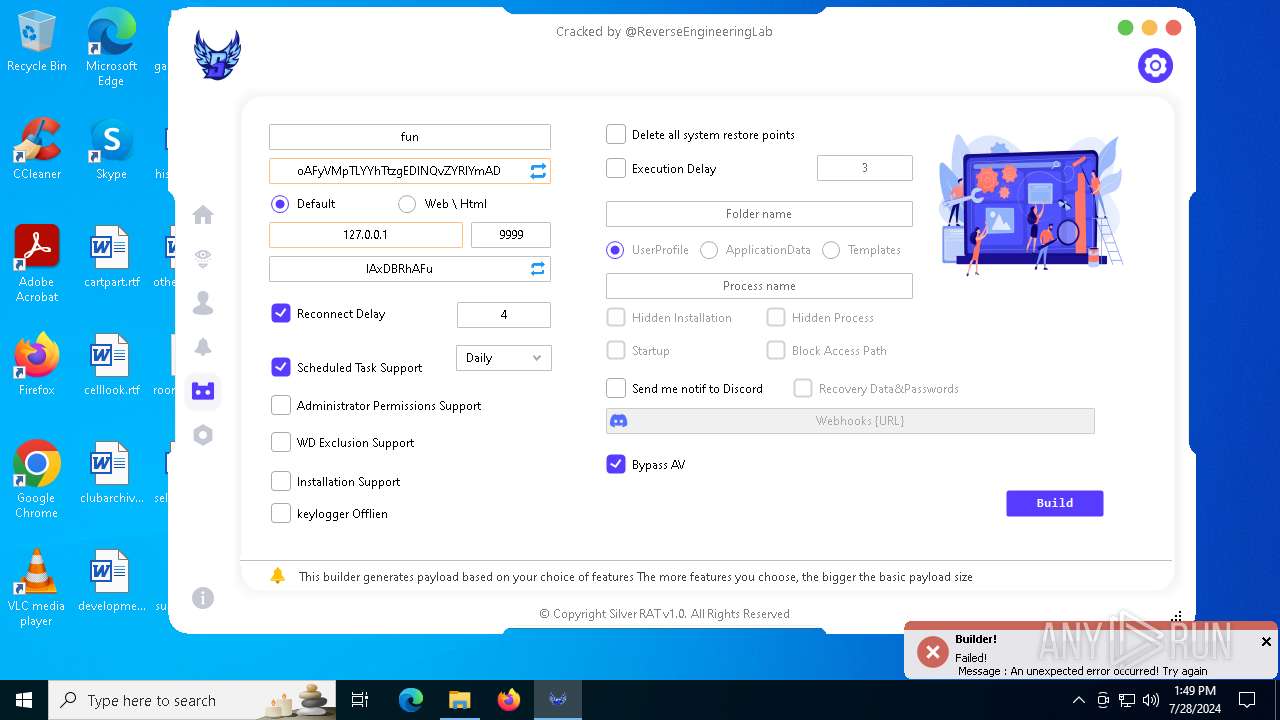Click the 127.0.0.1 host field

click(x=366, y=235)
